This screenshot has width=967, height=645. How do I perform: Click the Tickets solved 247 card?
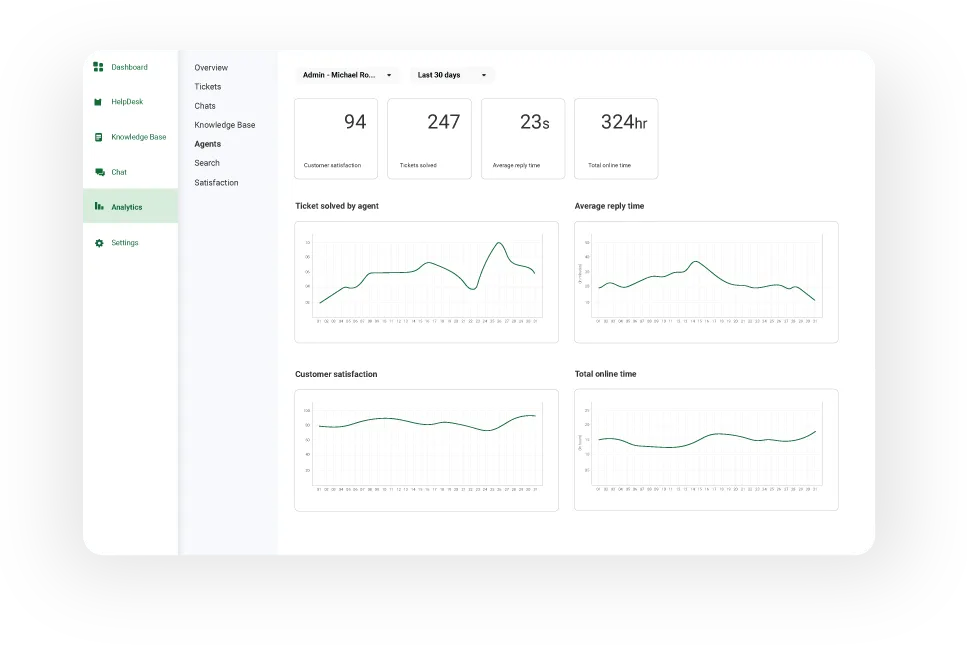tap(429, 138)
